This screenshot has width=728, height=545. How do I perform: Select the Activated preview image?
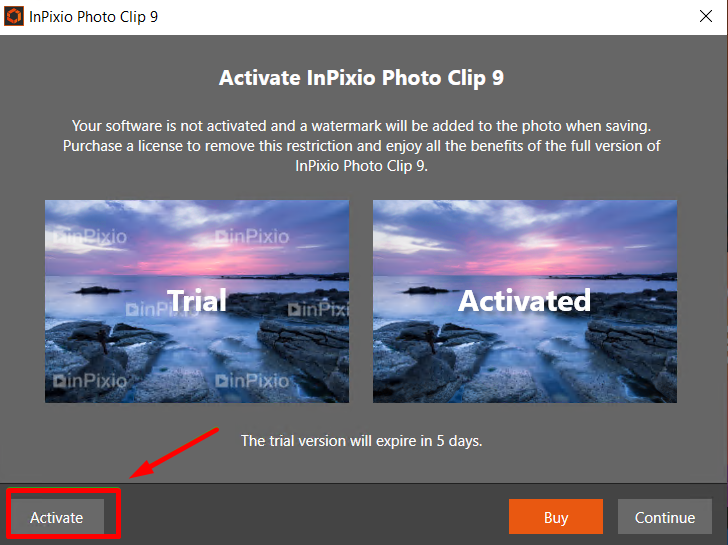(525, 301)
